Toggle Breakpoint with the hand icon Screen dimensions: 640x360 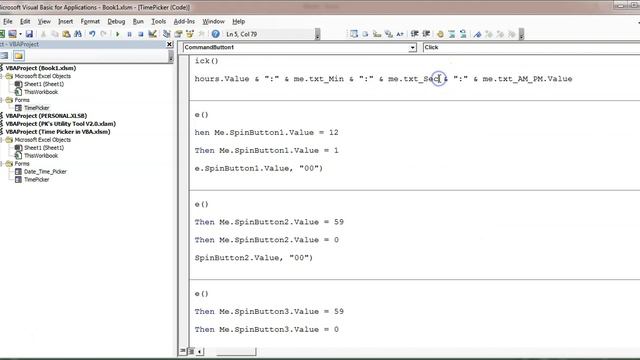[440, 34]
